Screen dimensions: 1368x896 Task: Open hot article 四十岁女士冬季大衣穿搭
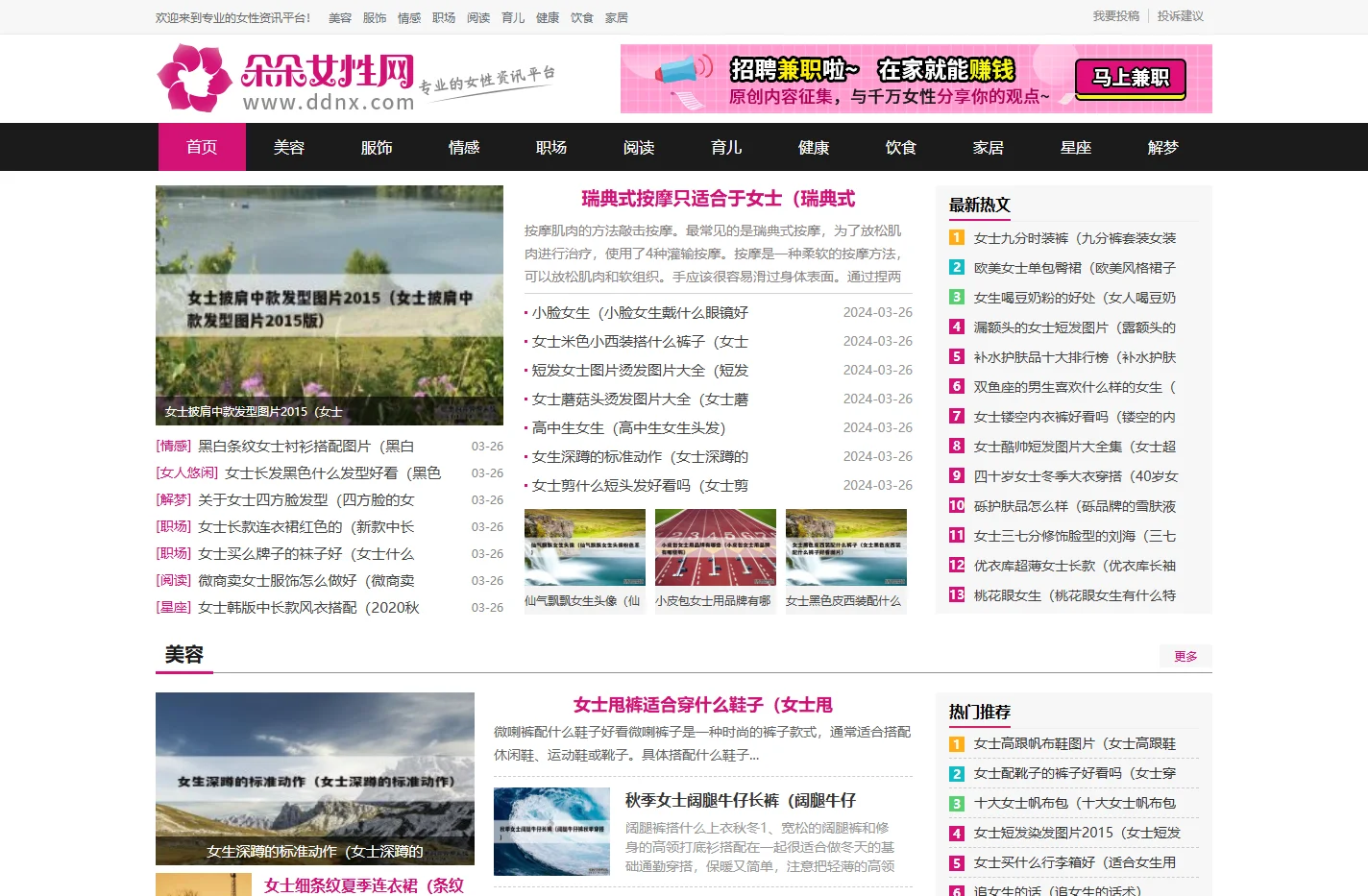click(x=1075, y=475)
